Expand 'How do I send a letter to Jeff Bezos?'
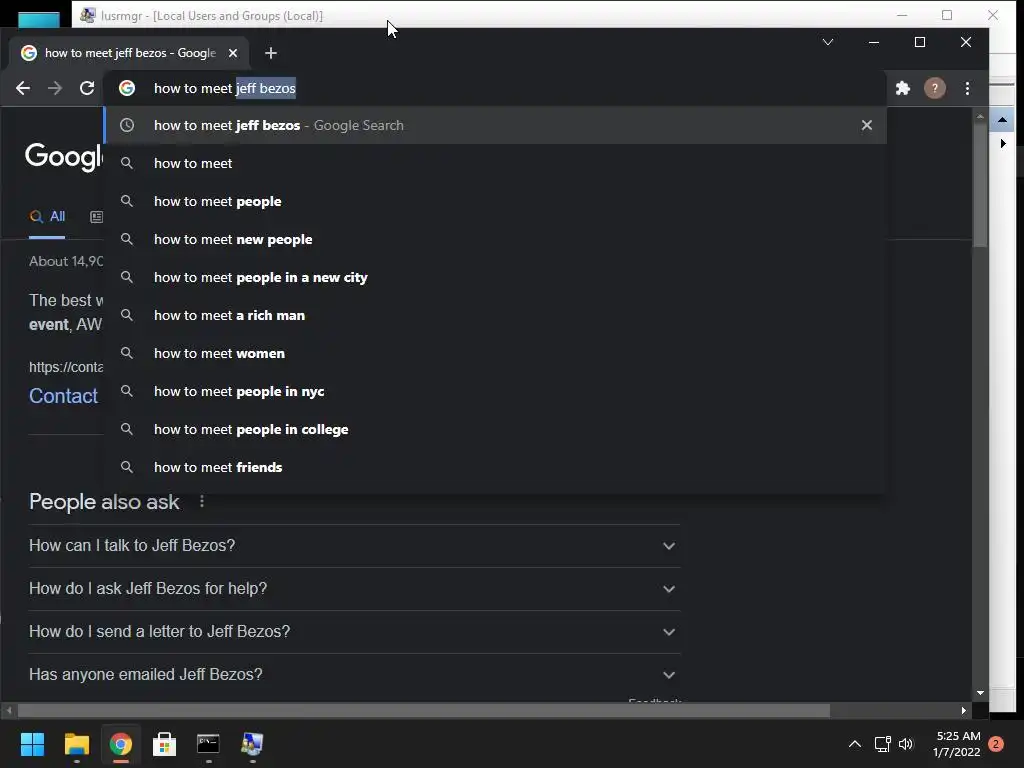 click(x=354, y=632)
